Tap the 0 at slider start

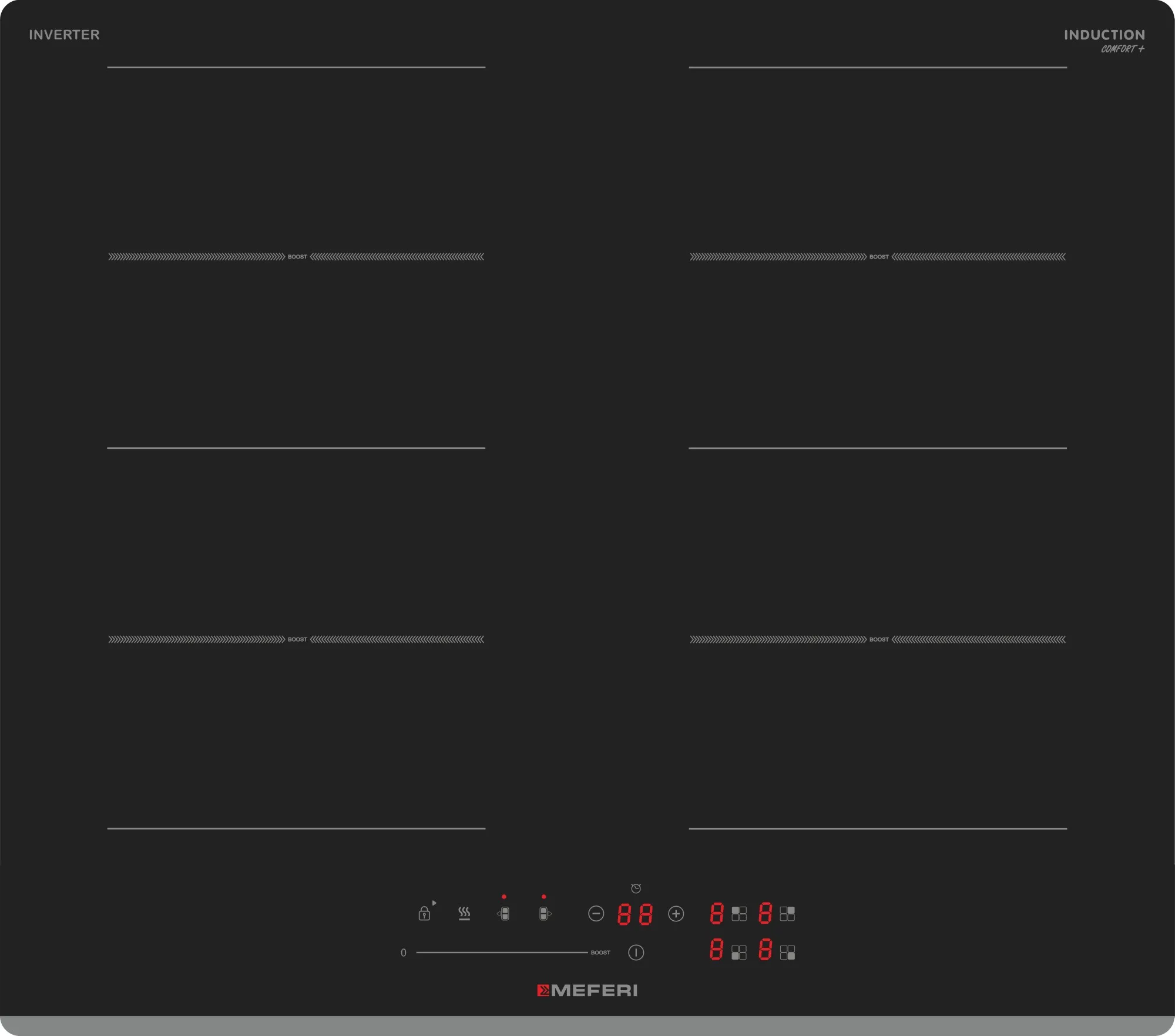tap(404, 953)
